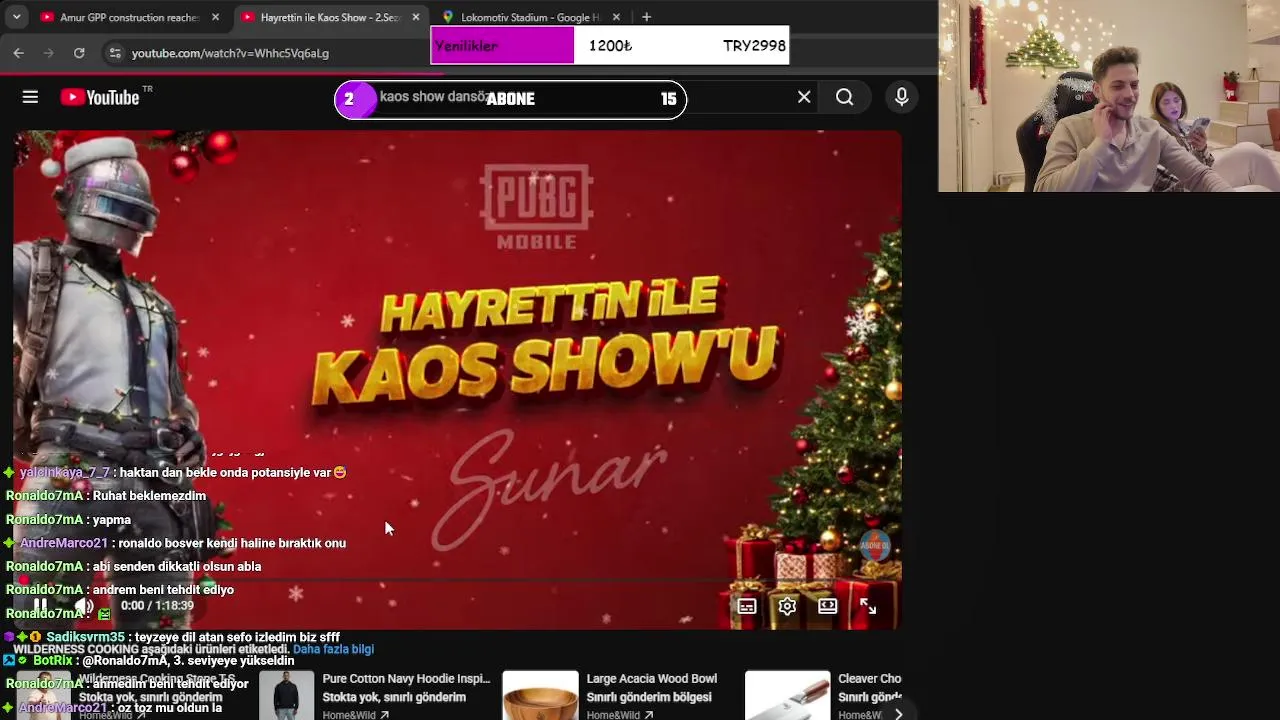Screen dimensions: 1280x720
Task: Open the browser tab search dropdown
Action: point(16,17)
